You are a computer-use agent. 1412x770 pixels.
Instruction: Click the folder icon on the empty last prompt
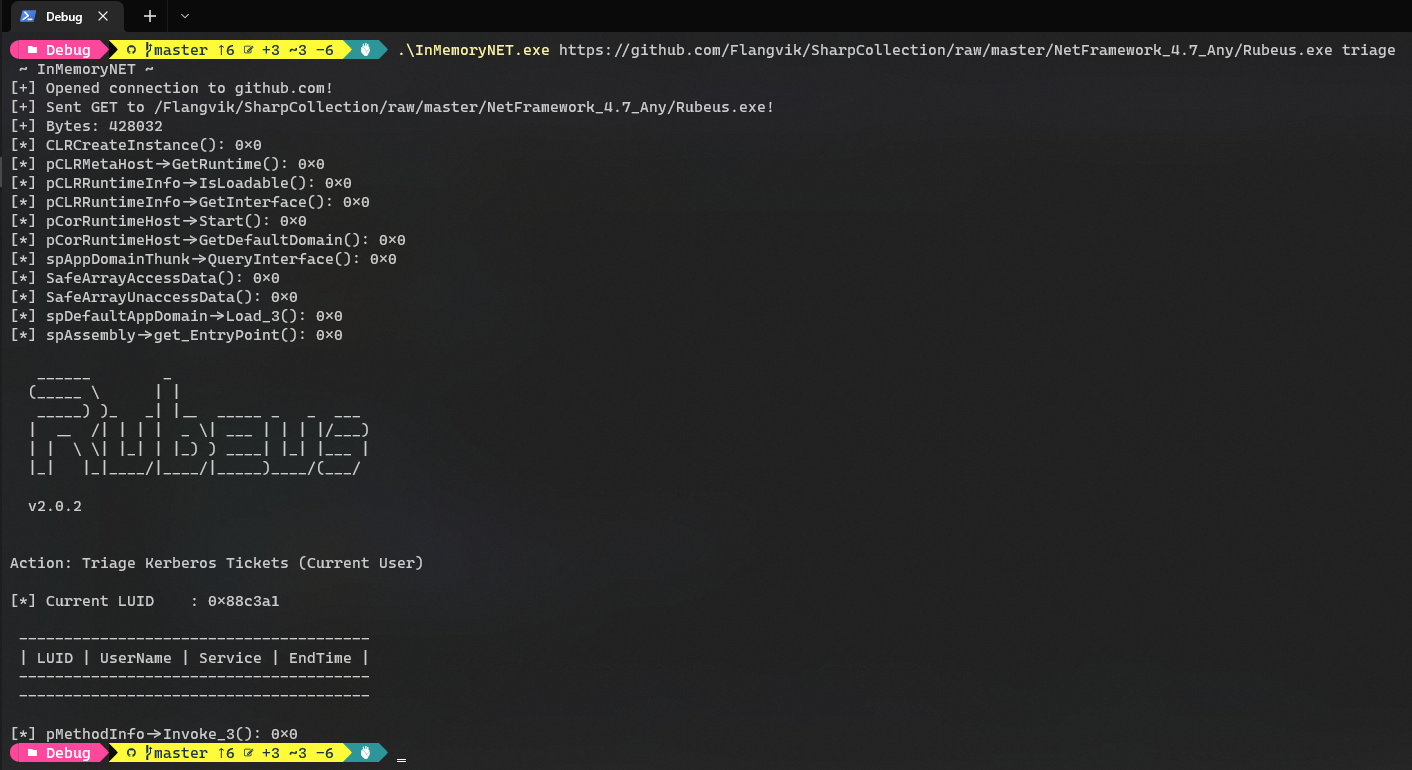tap(32, 753)
